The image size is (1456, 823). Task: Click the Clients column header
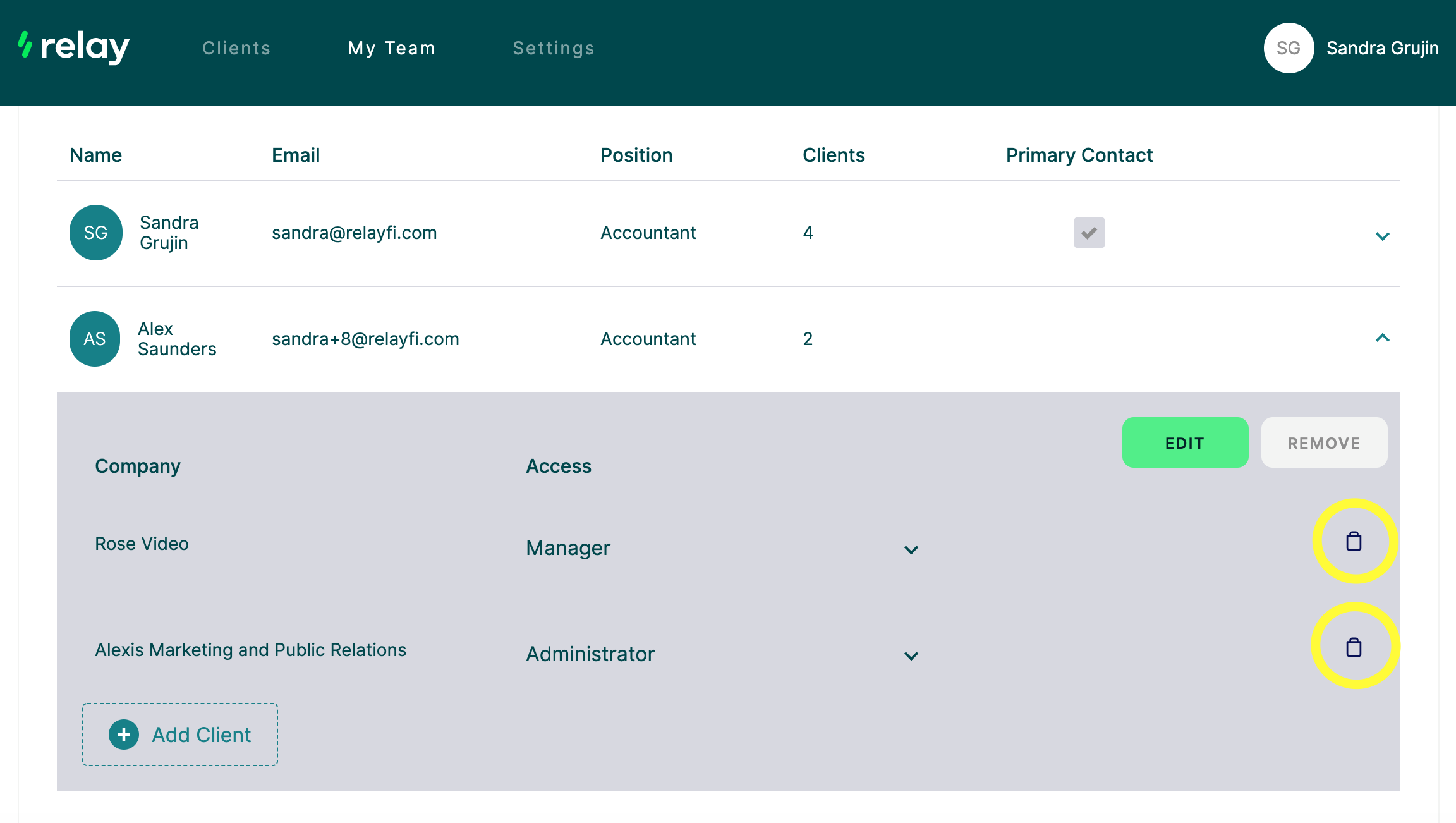(834, 155)
